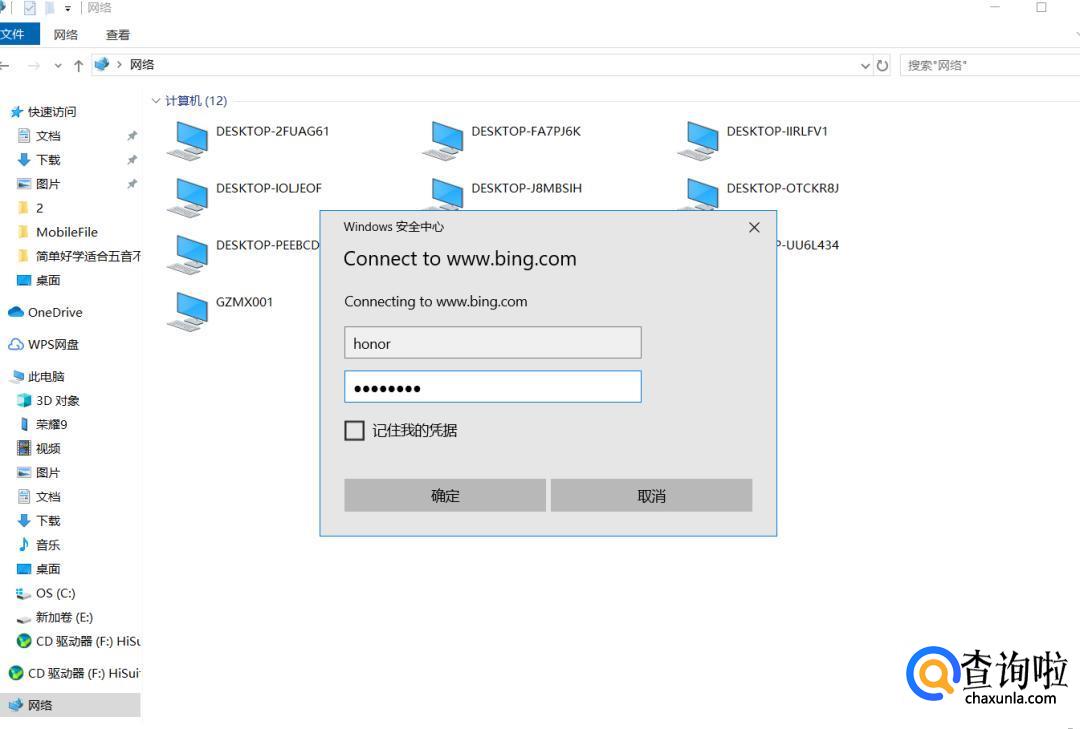Click the 网络 breadcrumb in address bar
The image size is (1080, 729).
coord(142,65)
